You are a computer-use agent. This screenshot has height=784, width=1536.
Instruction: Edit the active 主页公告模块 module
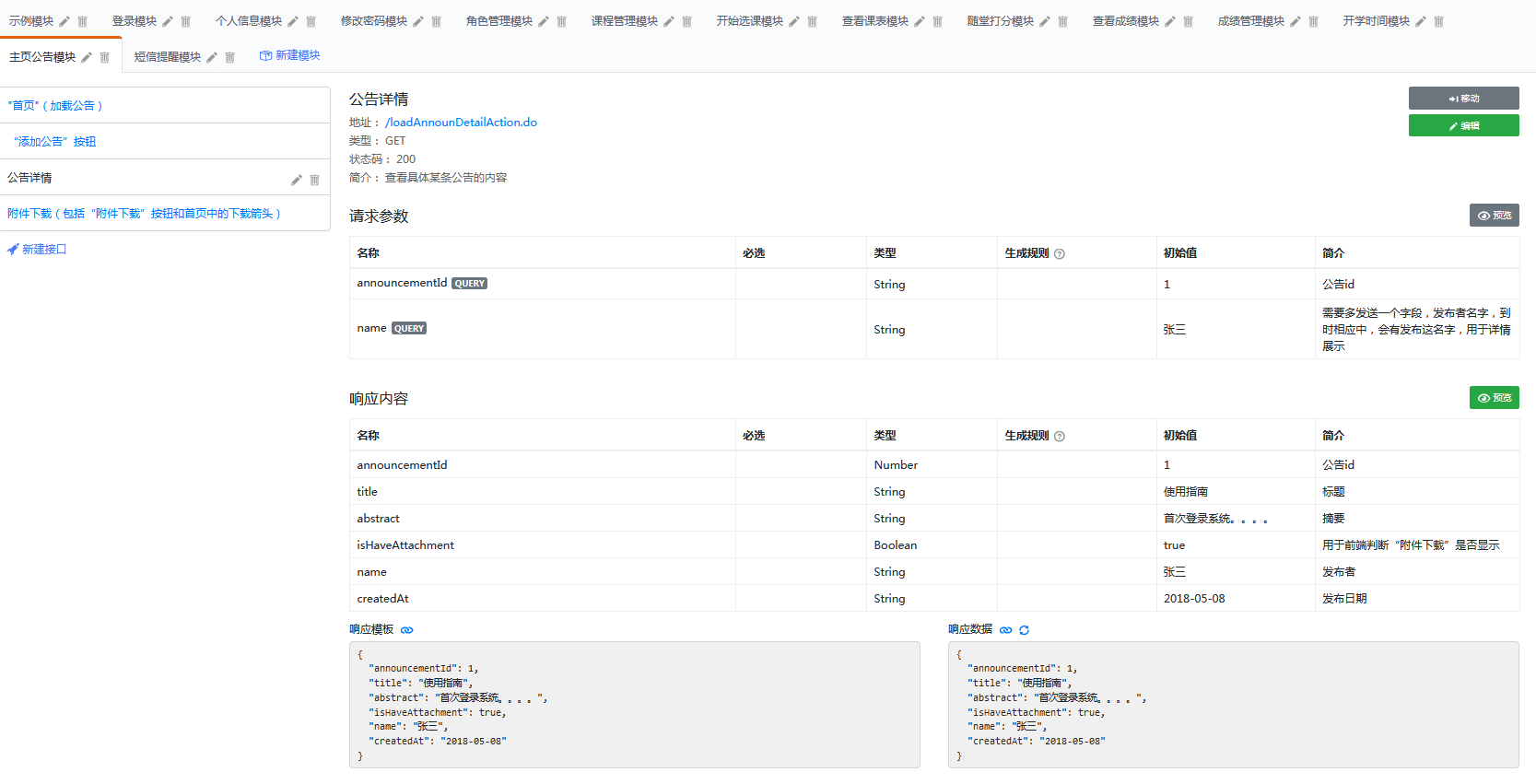pos(87,57)
